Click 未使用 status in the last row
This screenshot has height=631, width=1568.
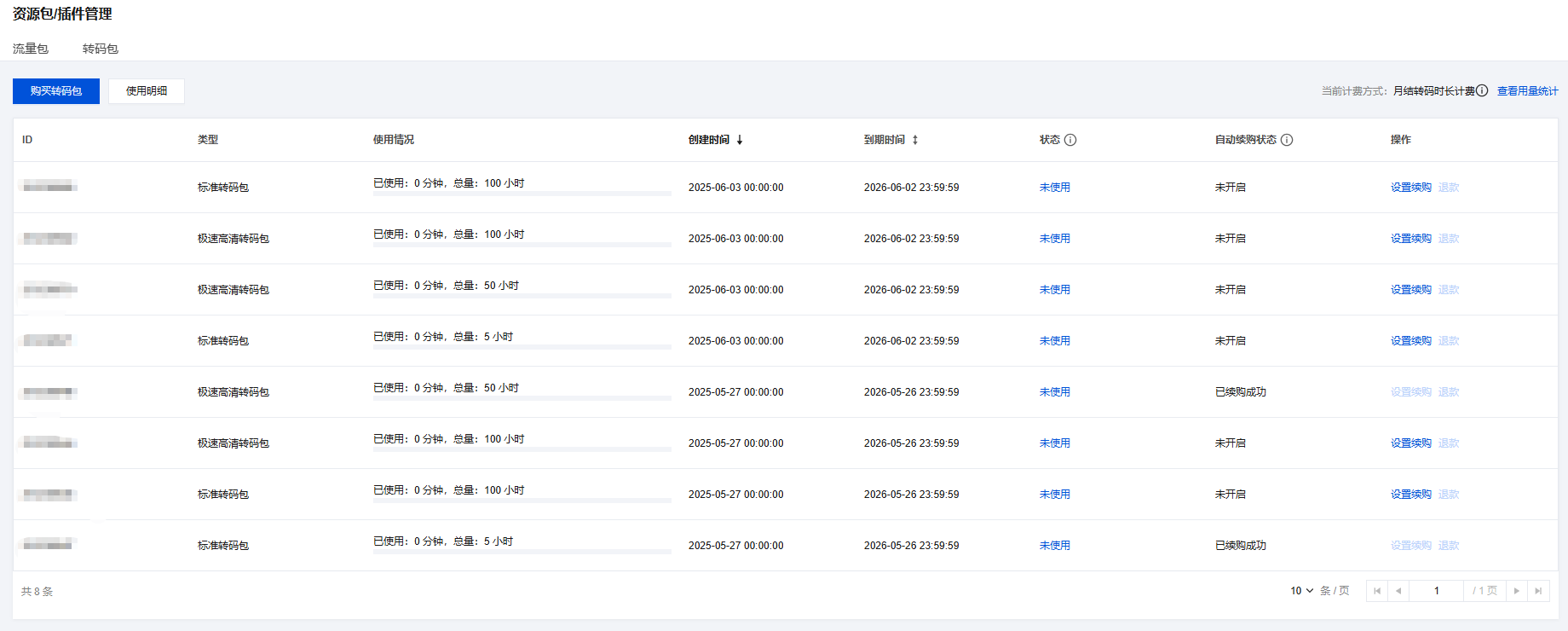(1054, 546)
